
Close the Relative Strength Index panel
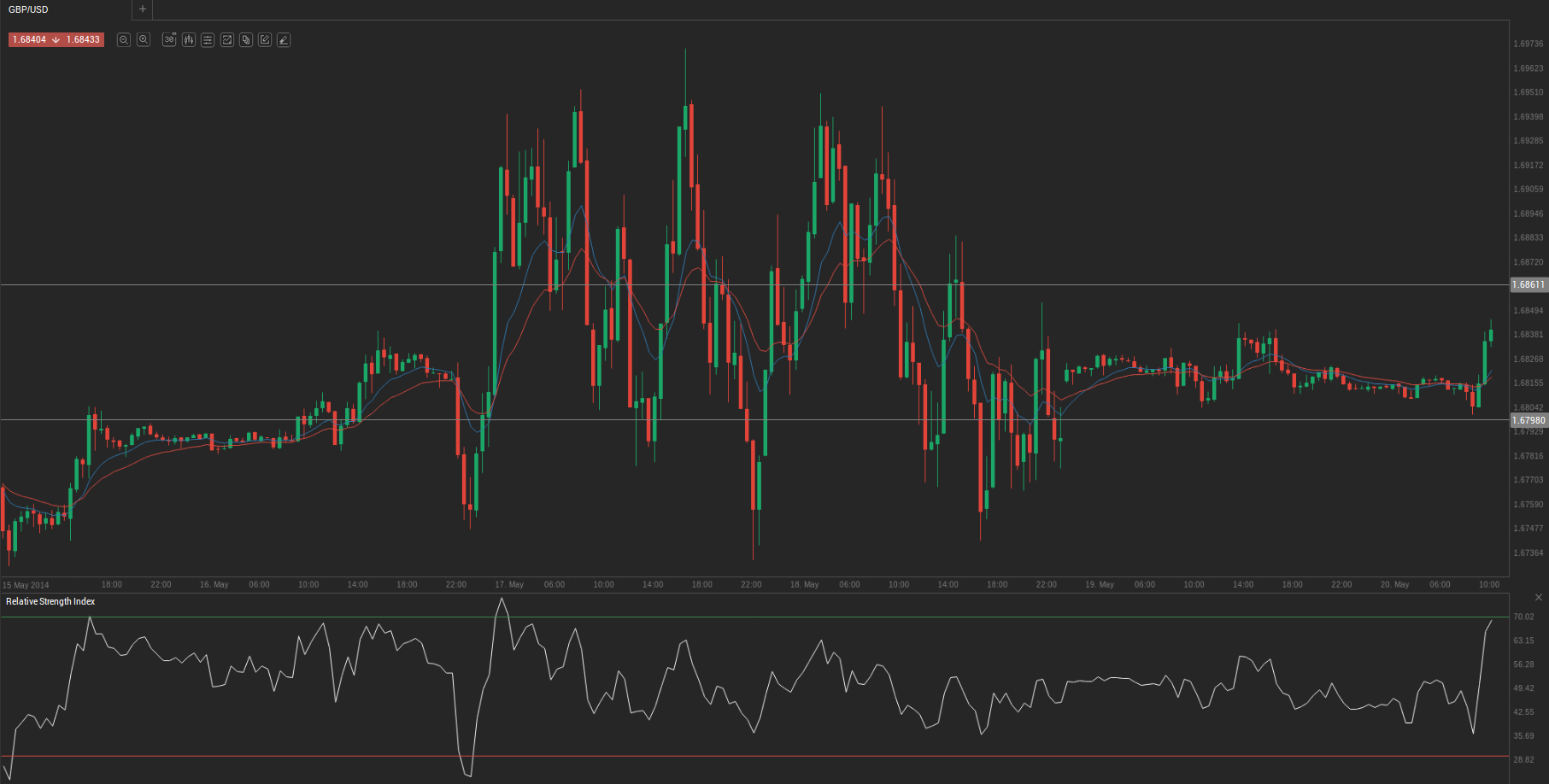[x=1538, y=597]
